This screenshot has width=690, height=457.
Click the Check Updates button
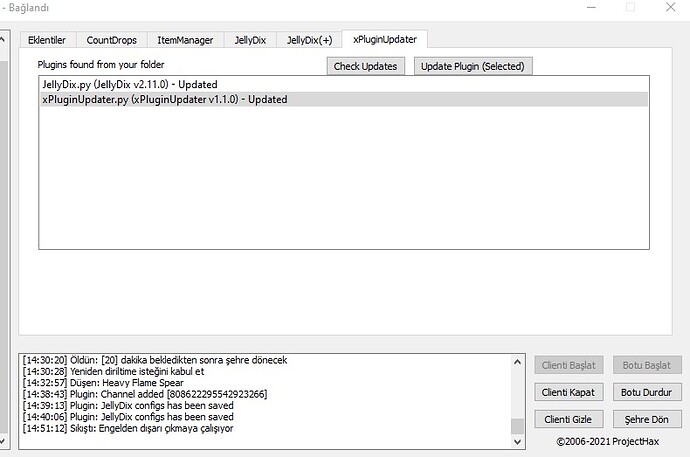coord(365,66)
